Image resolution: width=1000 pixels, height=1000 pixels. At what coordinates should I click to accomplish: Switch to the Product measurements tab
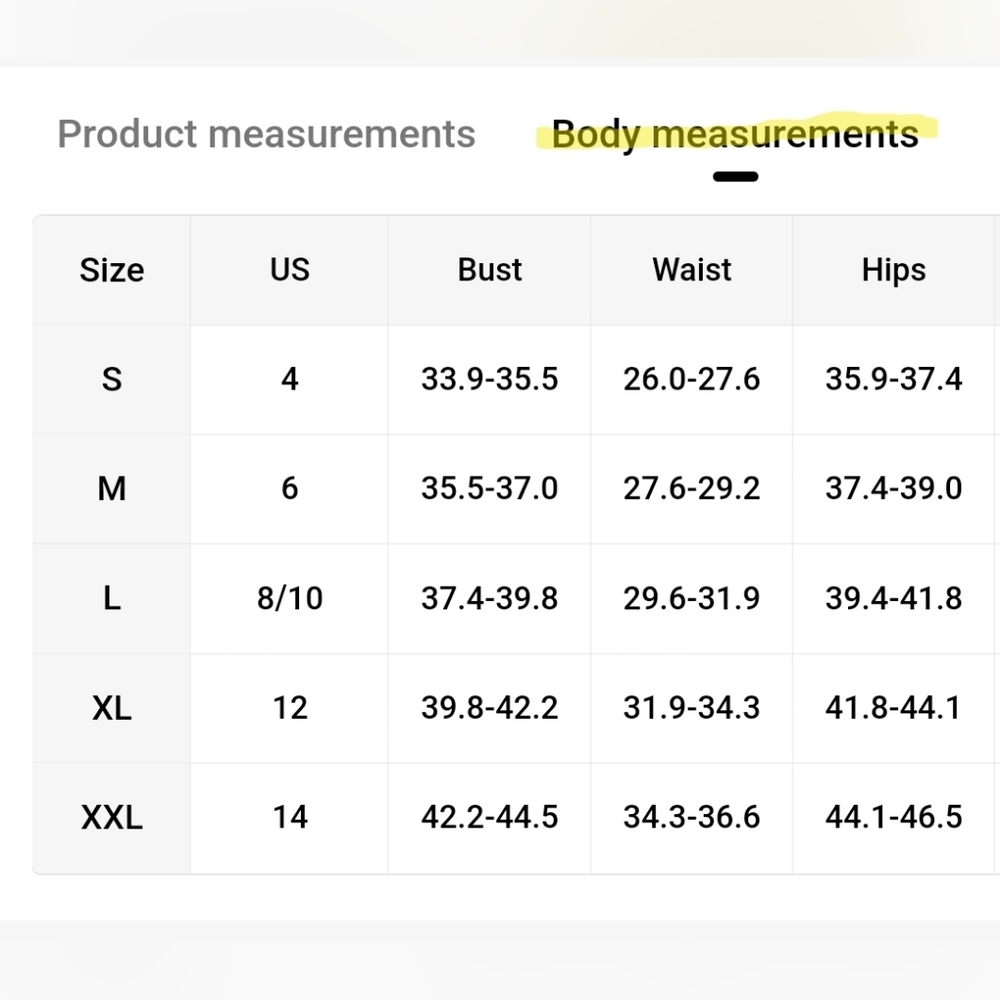(x=267, y=134)
